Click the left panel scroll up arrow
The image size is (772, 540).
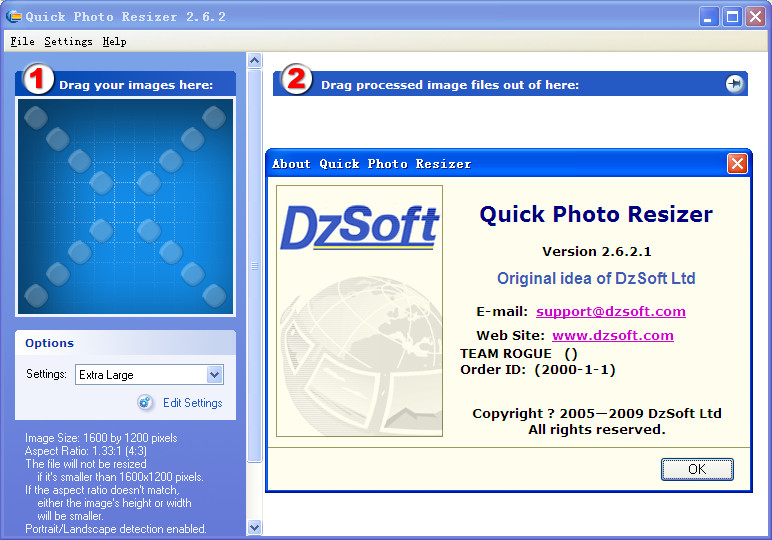coord(255,61)
